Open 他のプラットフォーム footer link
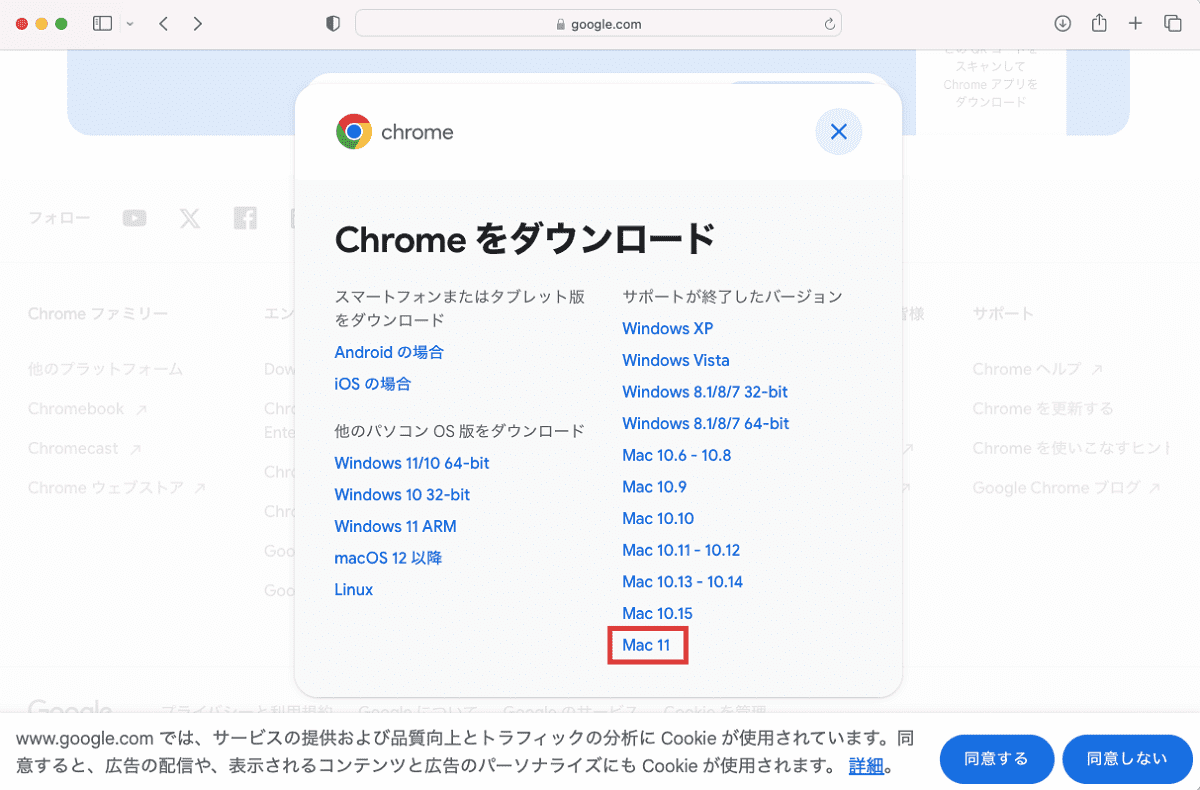The height and width of the screenshot is (790, 1200). (106, 369)
